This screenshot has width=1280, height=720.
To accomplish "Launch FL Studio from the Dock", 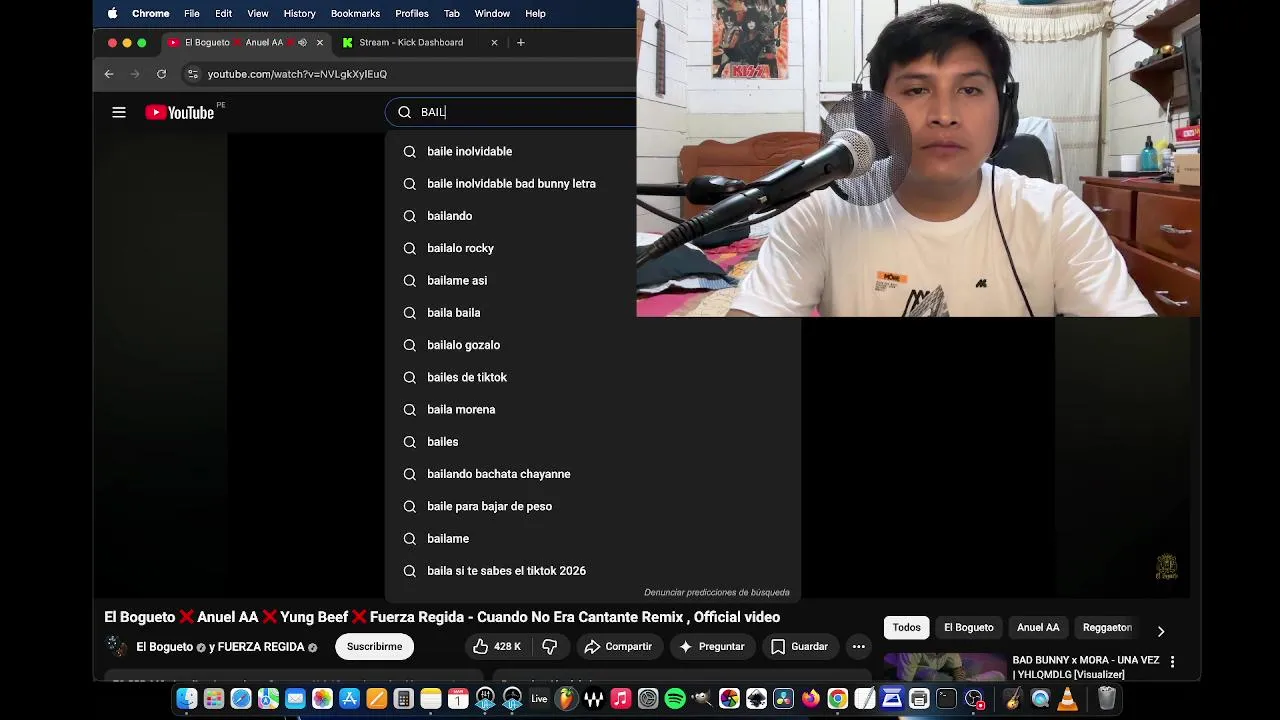I will point(567,699).
